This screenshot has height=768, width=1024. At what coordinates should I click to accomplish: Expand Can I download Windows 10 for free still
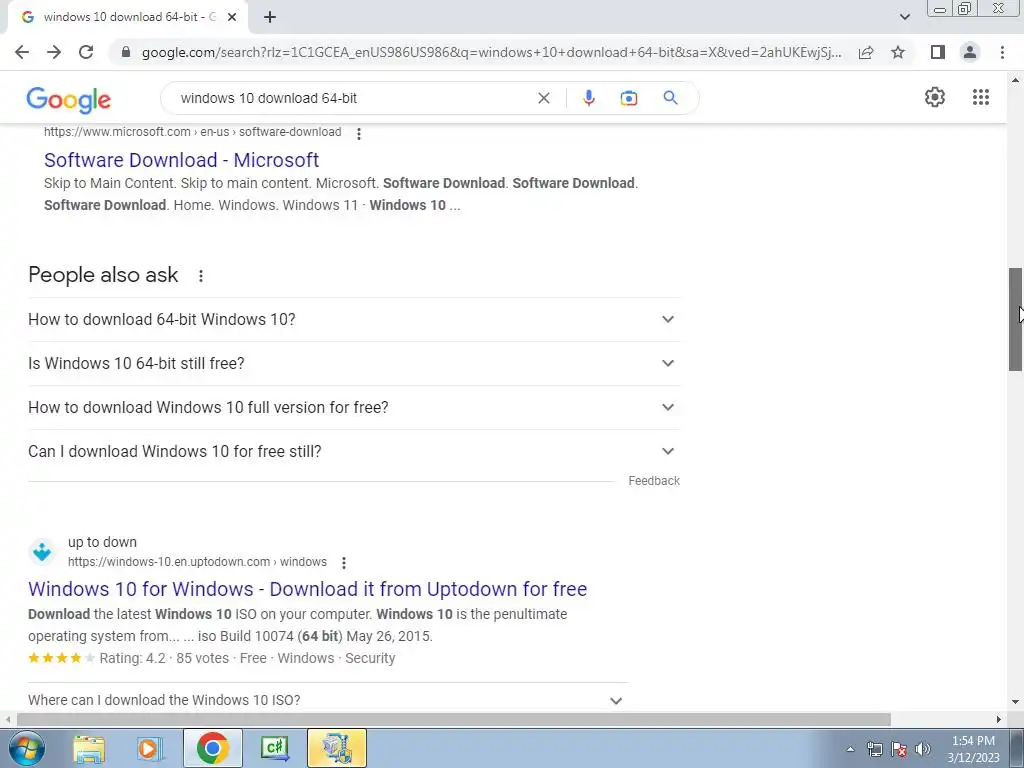pos(354,451)
